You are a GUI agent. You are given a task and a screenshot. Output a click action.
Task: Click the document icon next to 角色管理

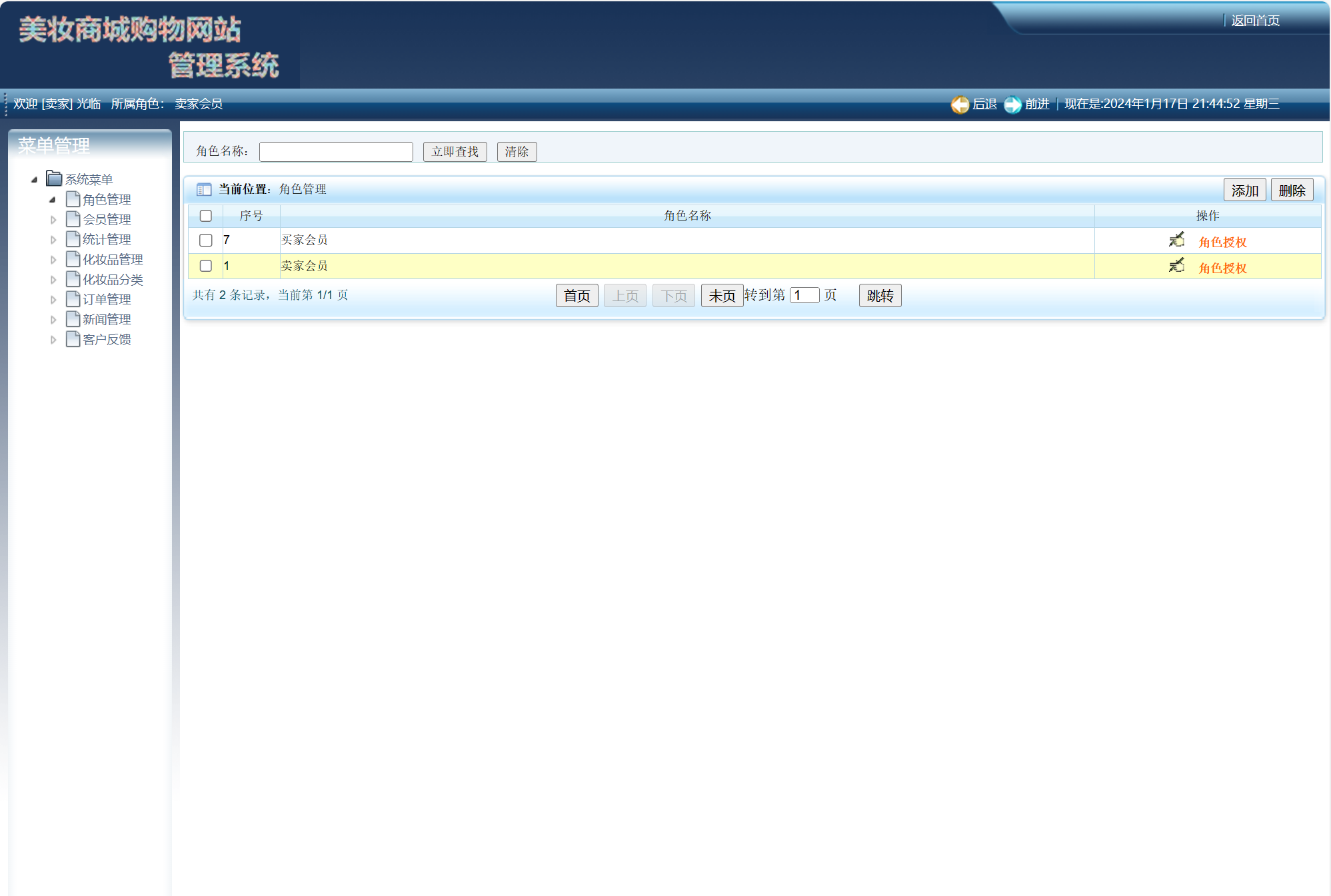pos(73,199)
